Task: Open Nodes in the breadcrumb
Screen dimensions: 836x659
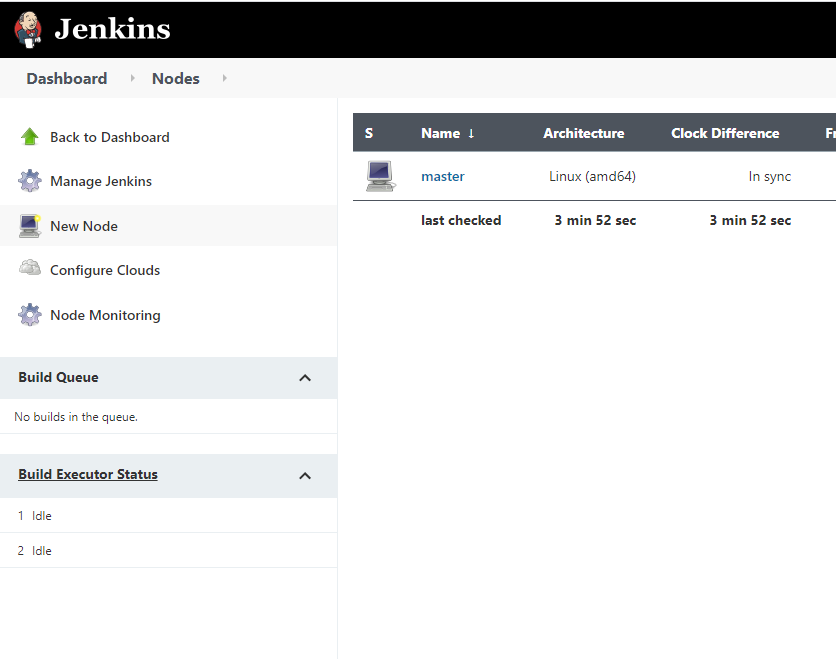Action: coord(175,78)
